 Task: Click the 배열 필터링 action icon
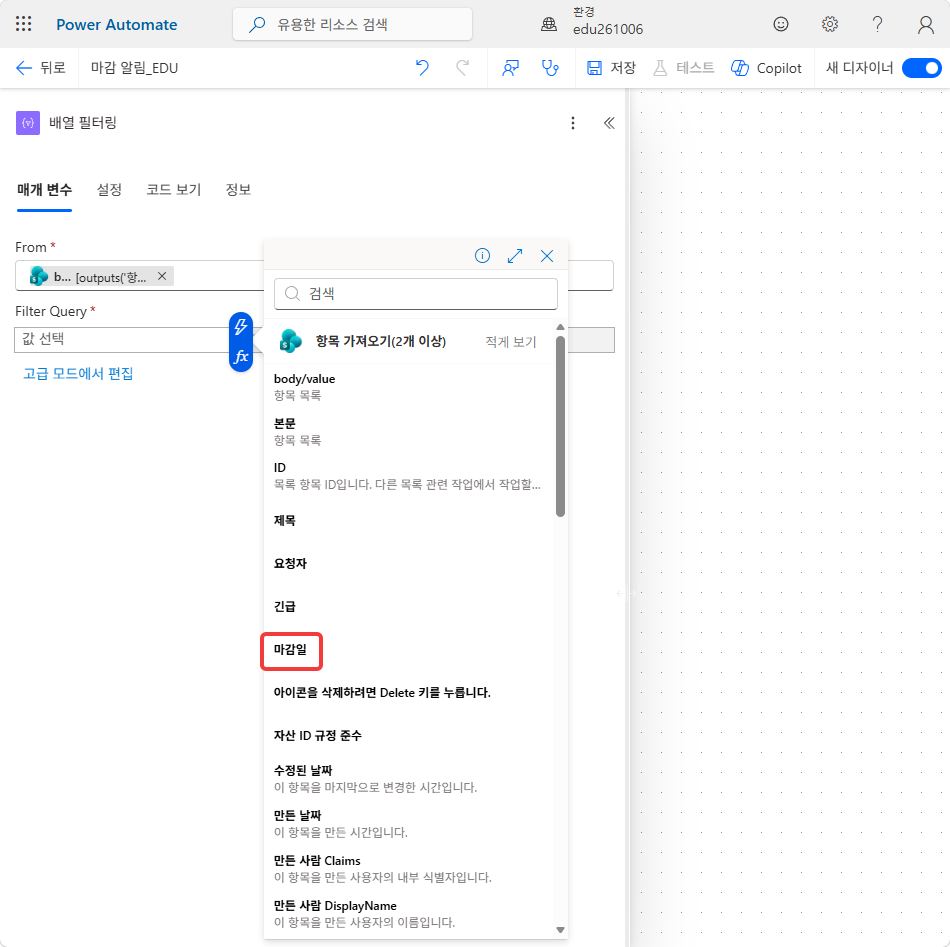tap(28, 123)
